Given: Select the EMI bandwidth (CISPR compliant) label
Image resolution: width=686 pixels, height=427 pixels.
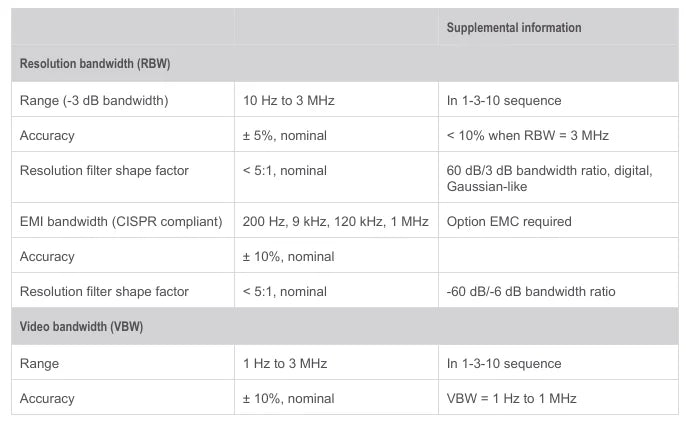Looking at the screenshot, I should (x=121, y=221).
